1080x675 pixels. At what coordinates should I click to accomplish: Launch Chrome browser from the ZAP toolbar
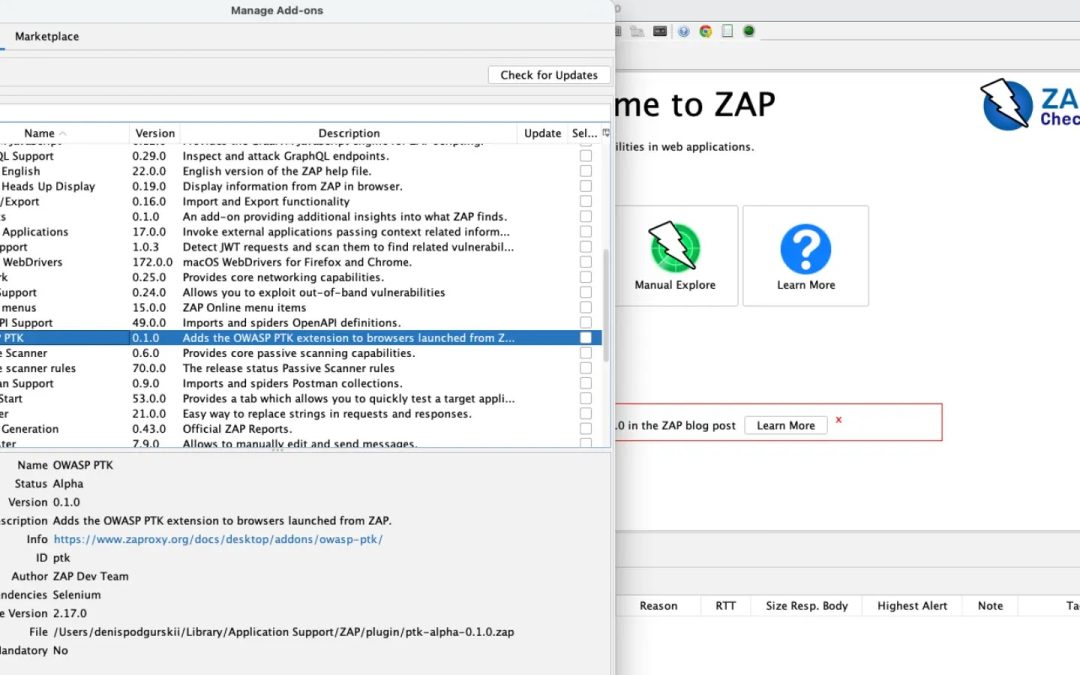pyautogui.click(x=704, y=31)
